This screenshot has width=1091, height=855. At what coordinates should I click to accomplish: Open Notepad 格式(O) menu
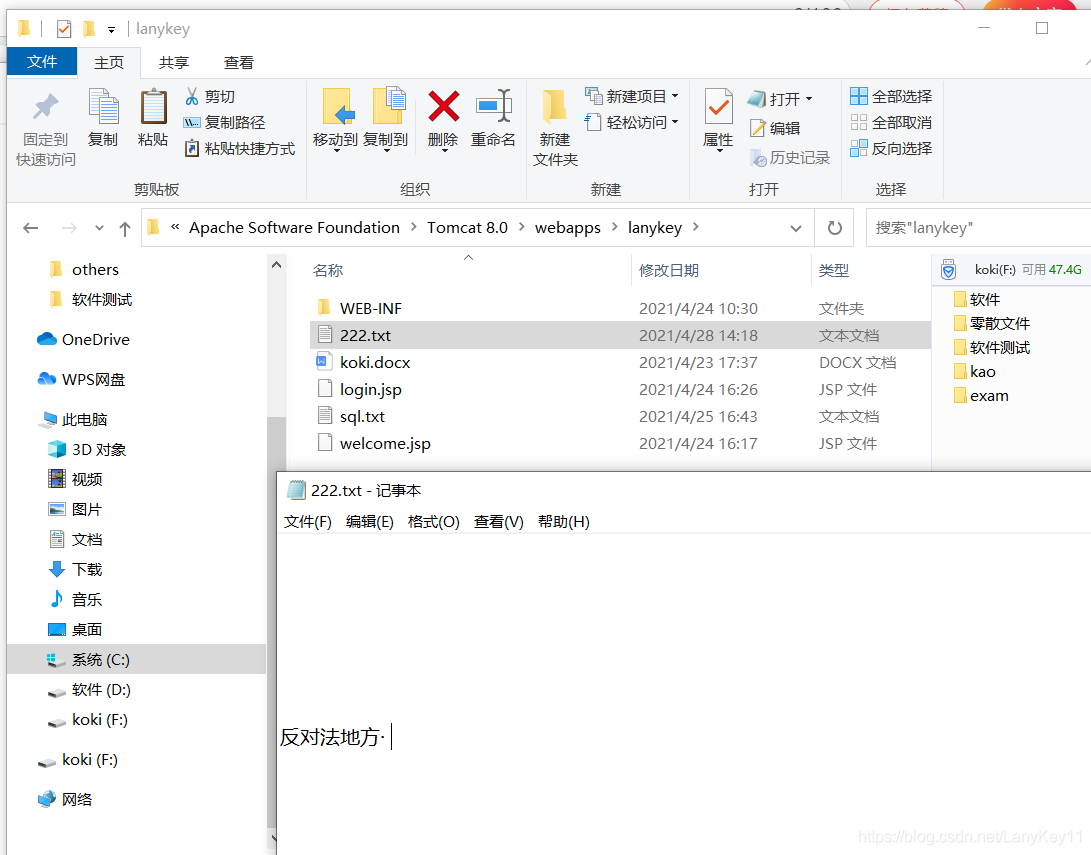(x=433, y=522)
